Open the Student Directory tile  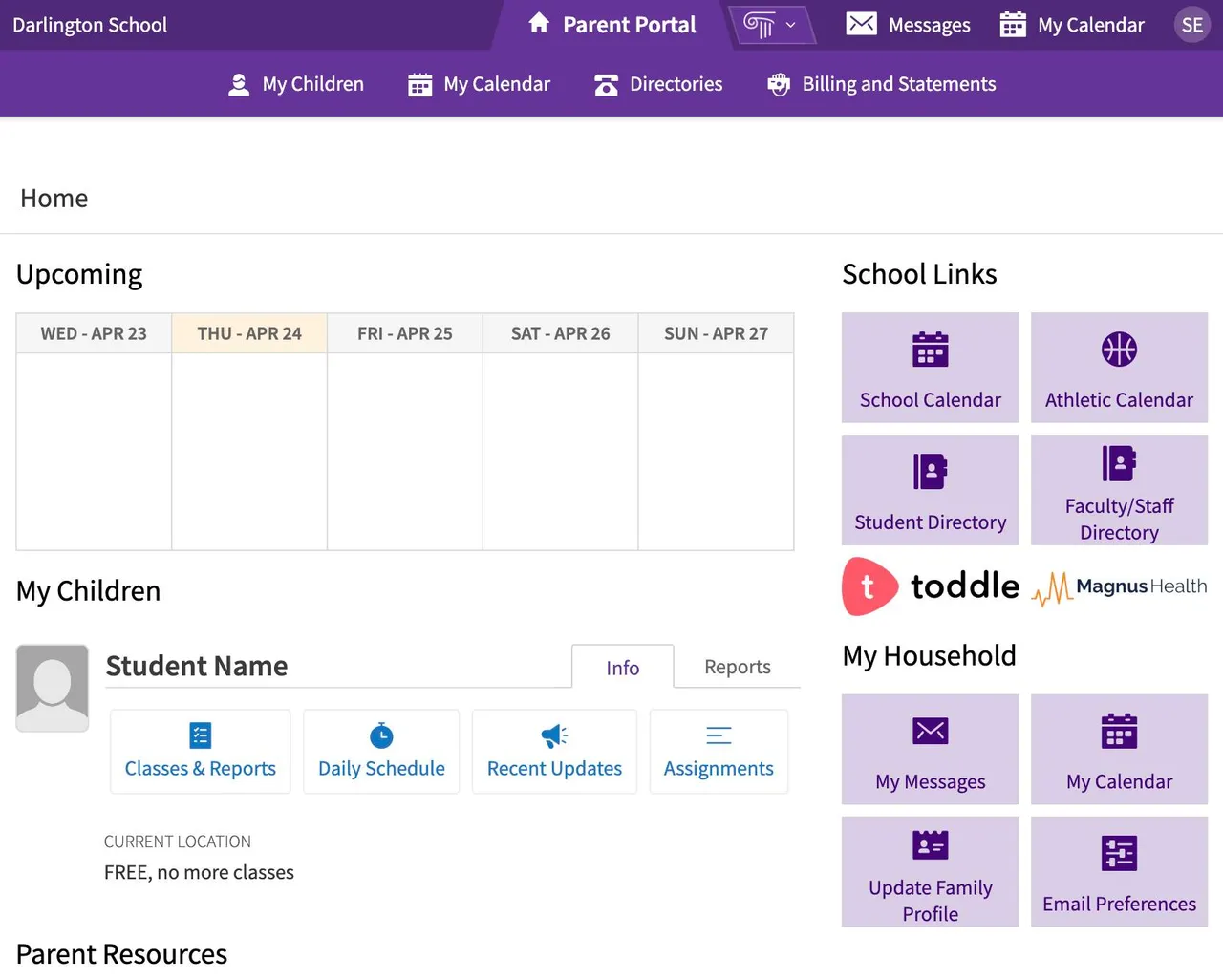(931, 490)
